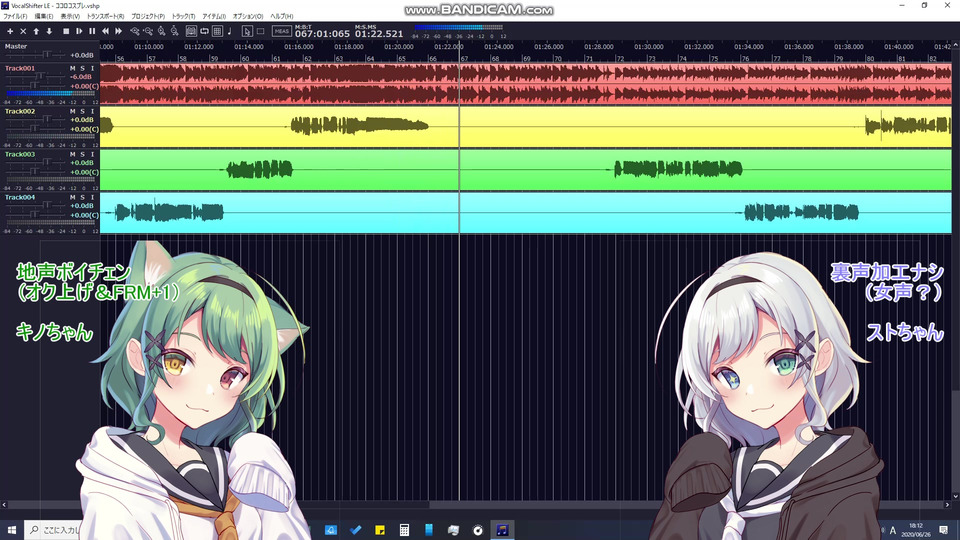960x540 pixels.
Task: Open the ヘルプ(H) menu
Action: (282, 17)
